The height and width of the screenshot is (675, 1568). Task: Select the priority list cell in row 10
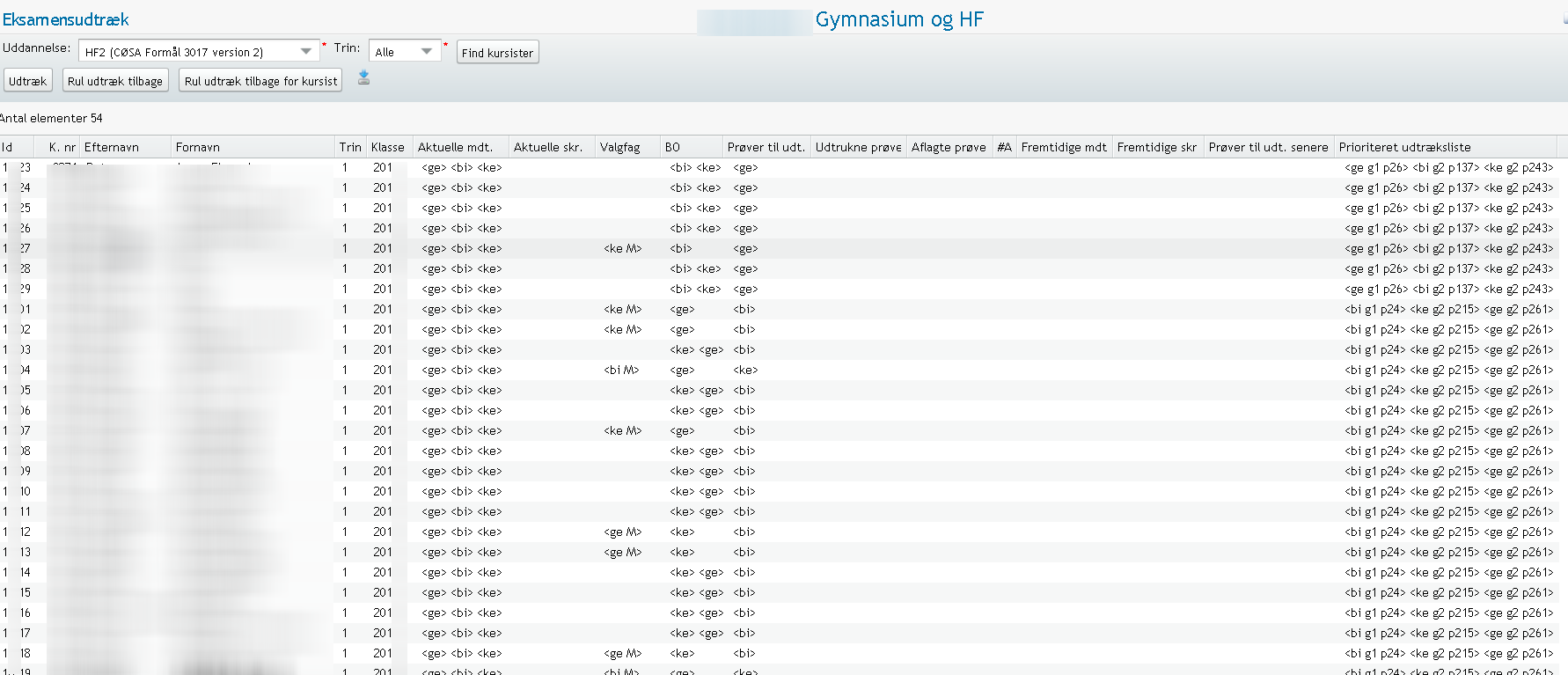1449,491
